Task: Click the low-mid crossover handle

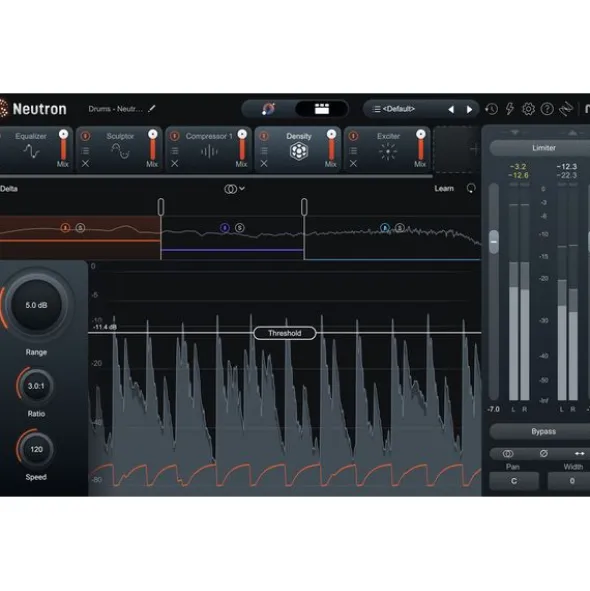Action: [x=161, y=207]
